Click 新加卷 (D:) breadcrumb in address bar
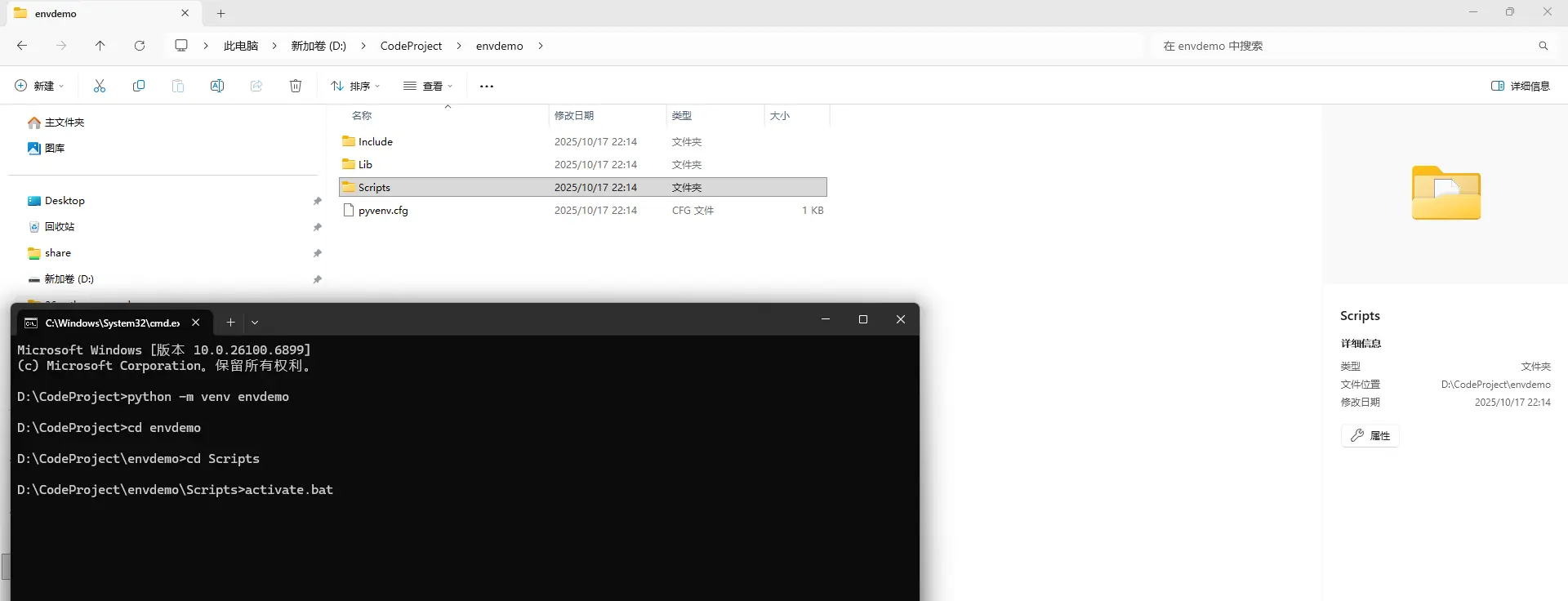The height and width of the screenshot is (601, 1568). pos(318,46)
